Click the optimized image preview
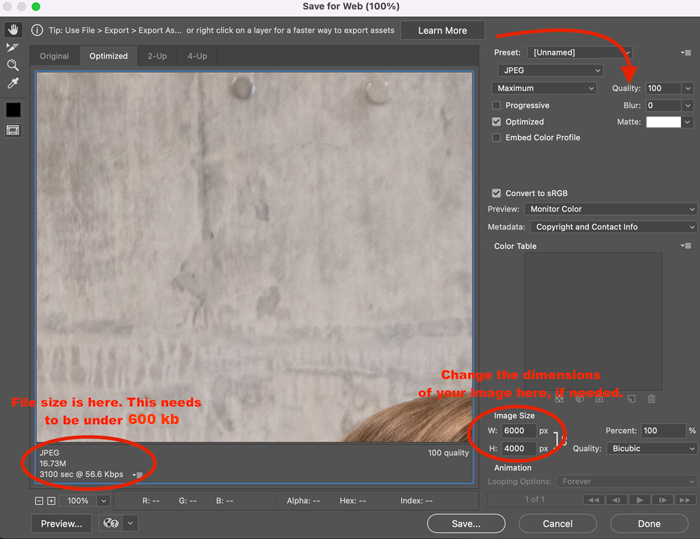Viewport: 700px width, 539px height. 254,257
